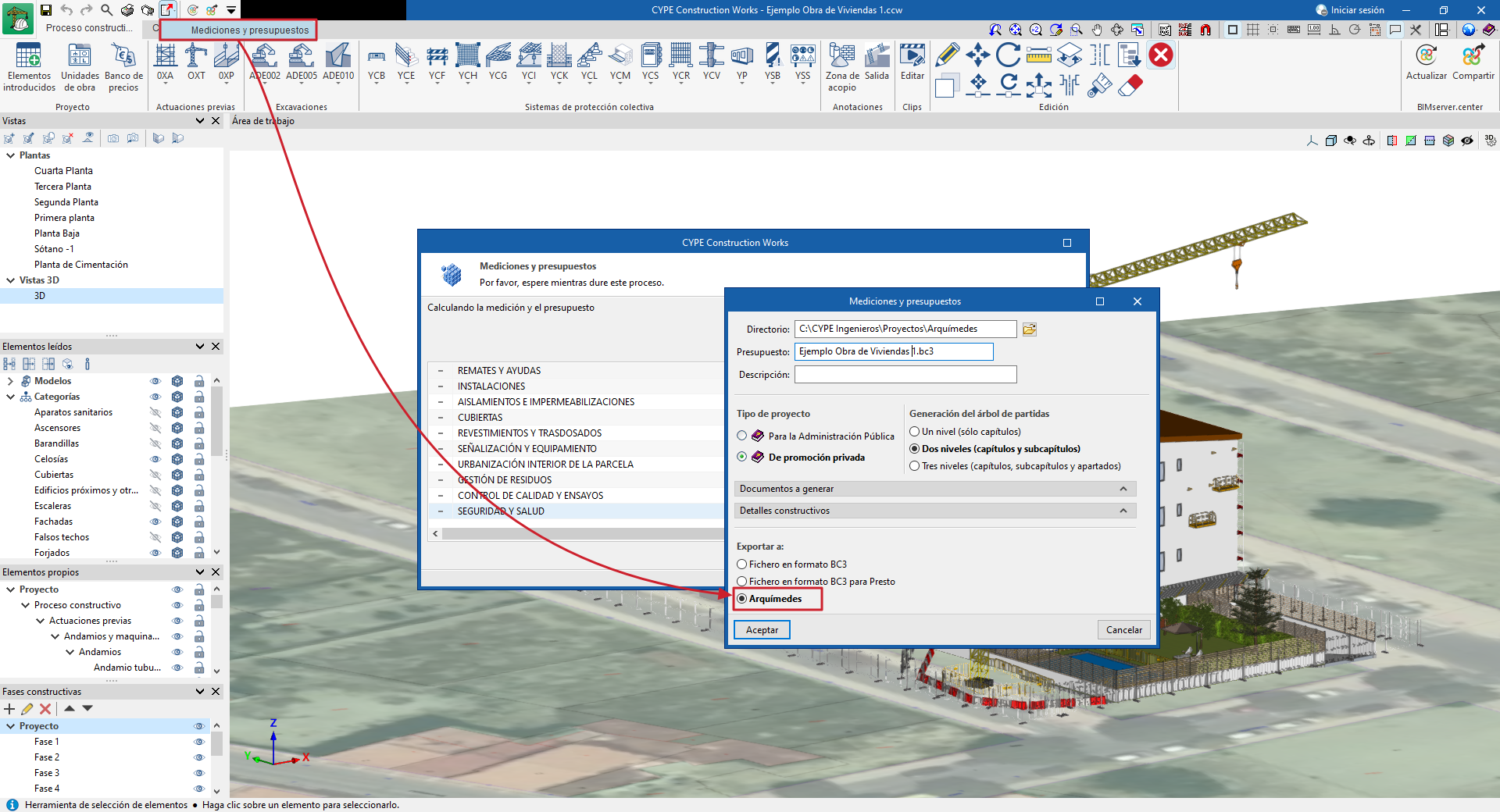Image resolution: width=1500 pixels, height=812 pixels.
Task: Click the red delete icon in Edición
Action: [1161, 55]
